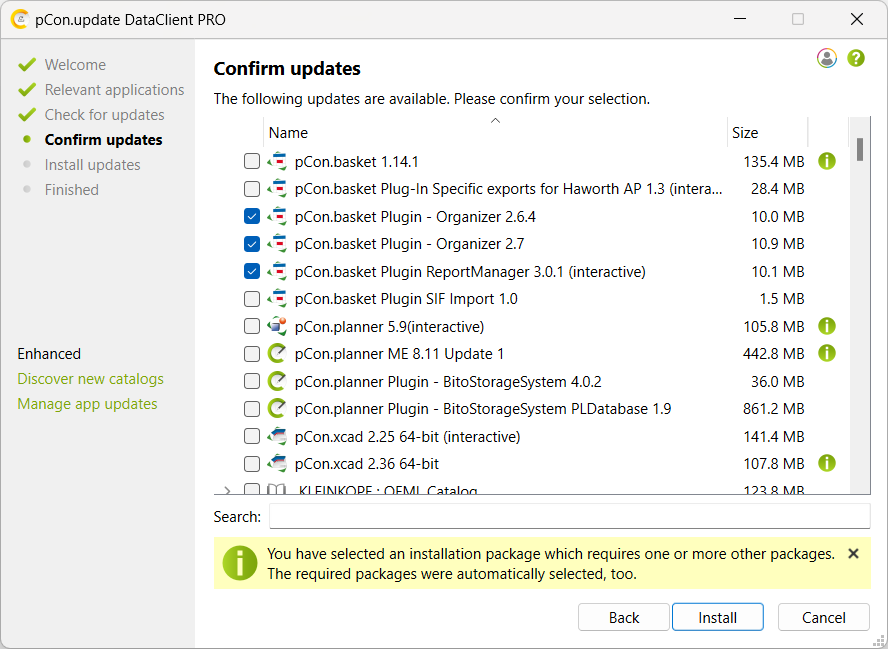The height and width of the screenshot is (649, 888).
Task: Click the Install button
Action: (x=718, y=617)
